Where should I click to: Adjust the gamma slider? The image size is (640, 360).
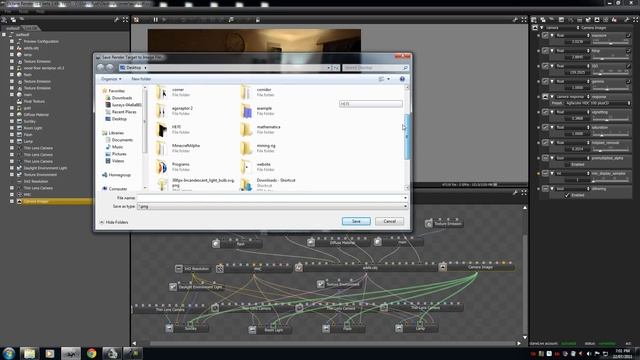point(610,88)
